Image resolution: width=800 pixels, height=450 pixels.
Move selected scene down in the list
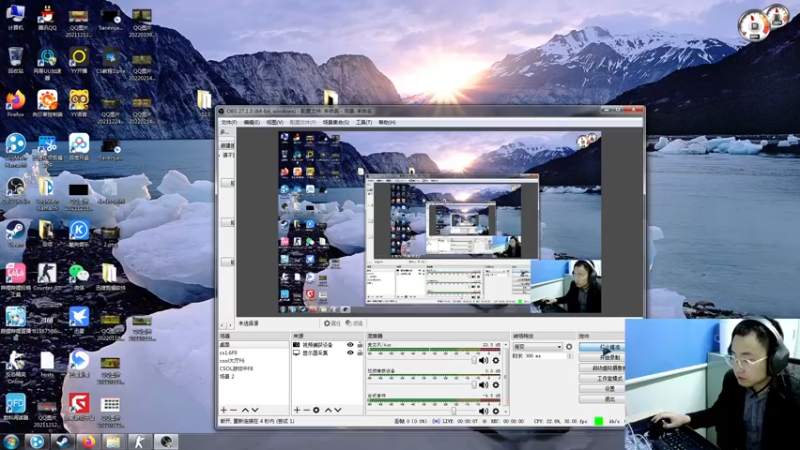pyautogui.click(x=255, y=410)
